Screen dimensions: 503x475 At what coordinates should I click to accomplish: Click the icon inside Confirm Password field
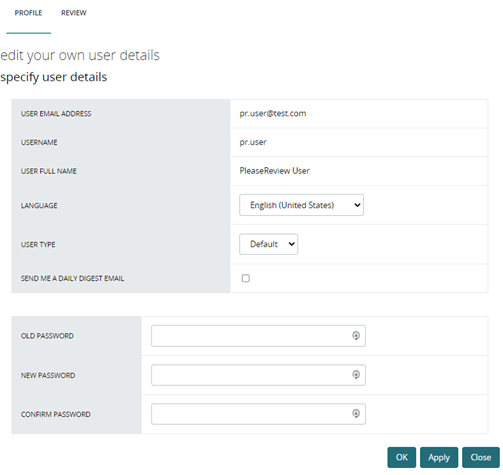356,414
